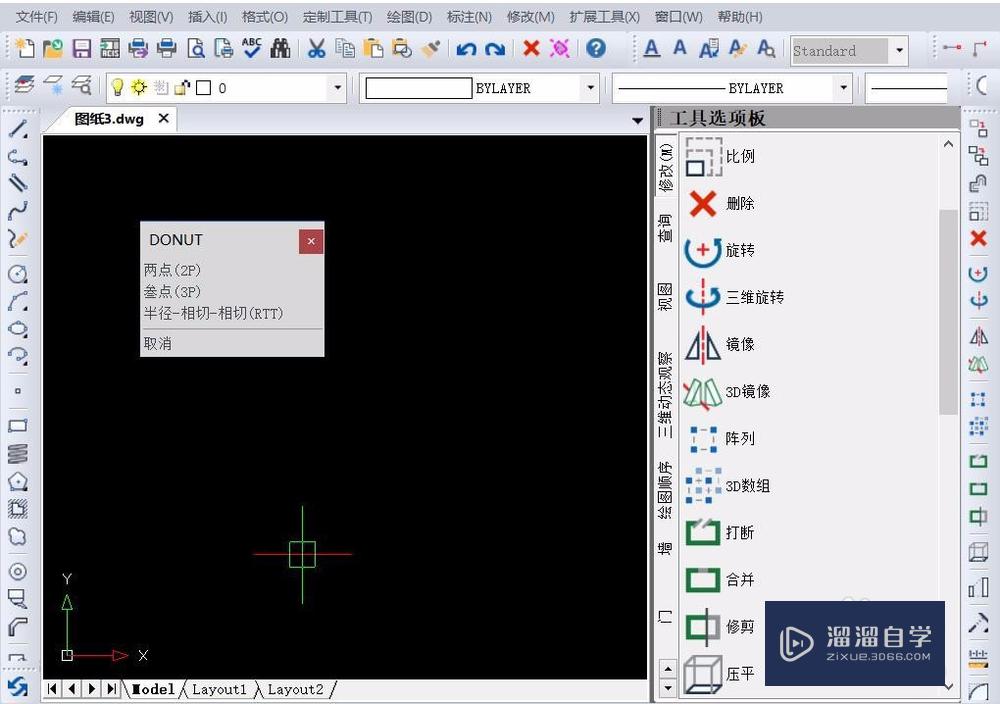
Task: Toggle layer freeze sun icon
Action: (139, 87)
